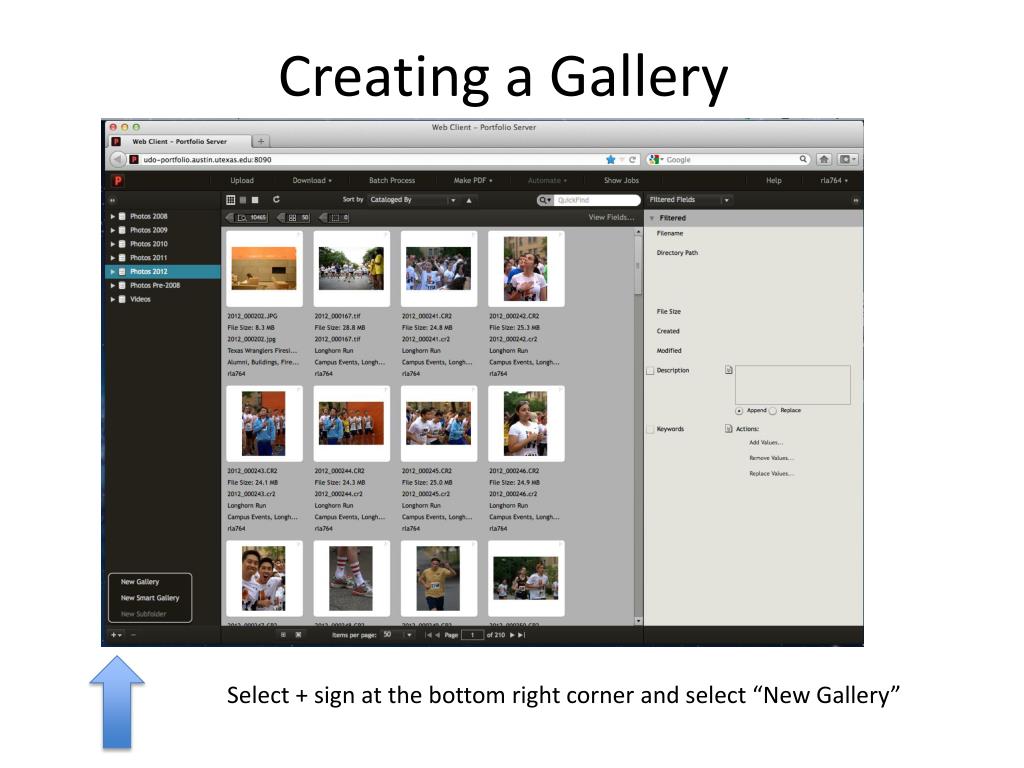This screenshot has width=1024, height=768.
Task: Expand the Videos catalog
Action: 112,299
